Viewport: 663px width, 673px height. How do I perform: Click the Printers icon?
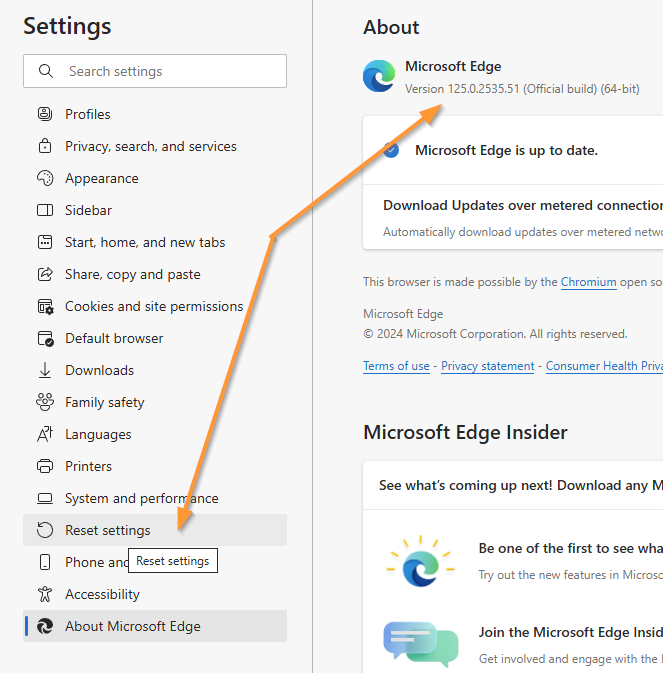coord(45,466)
